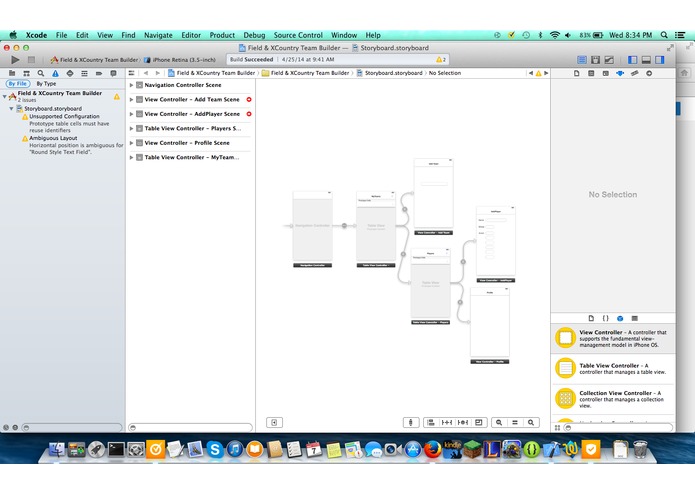Screen dimensions: 695x494
Task: Switch to the Version editor
Action: [x=609, y=59]
